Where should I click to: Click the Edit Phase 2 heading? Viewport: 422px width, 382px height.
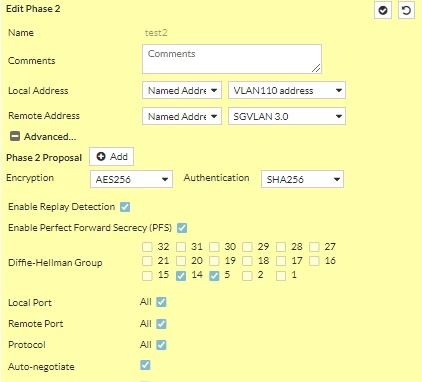click(33, 9)
